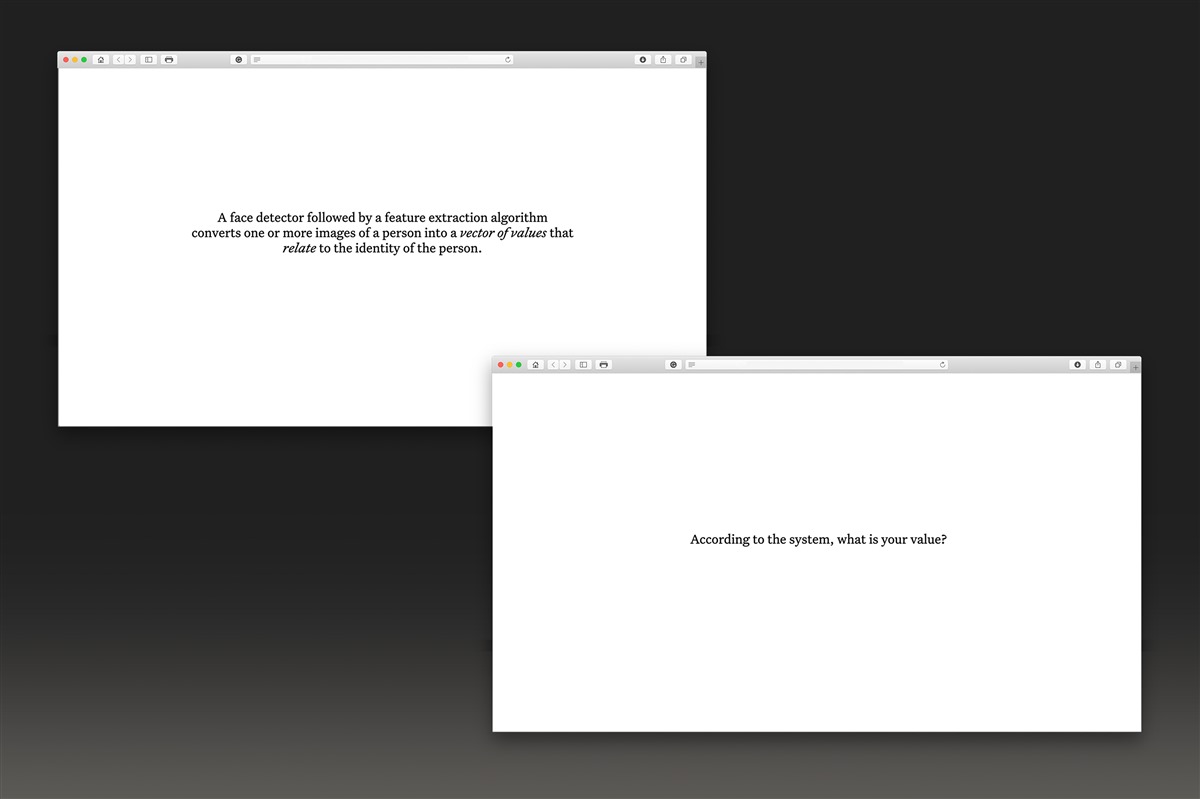Viewport: 1200px width, 799px height.
Task: Toggle sidebar in the top-left browser window
Action: pos(149,60)
